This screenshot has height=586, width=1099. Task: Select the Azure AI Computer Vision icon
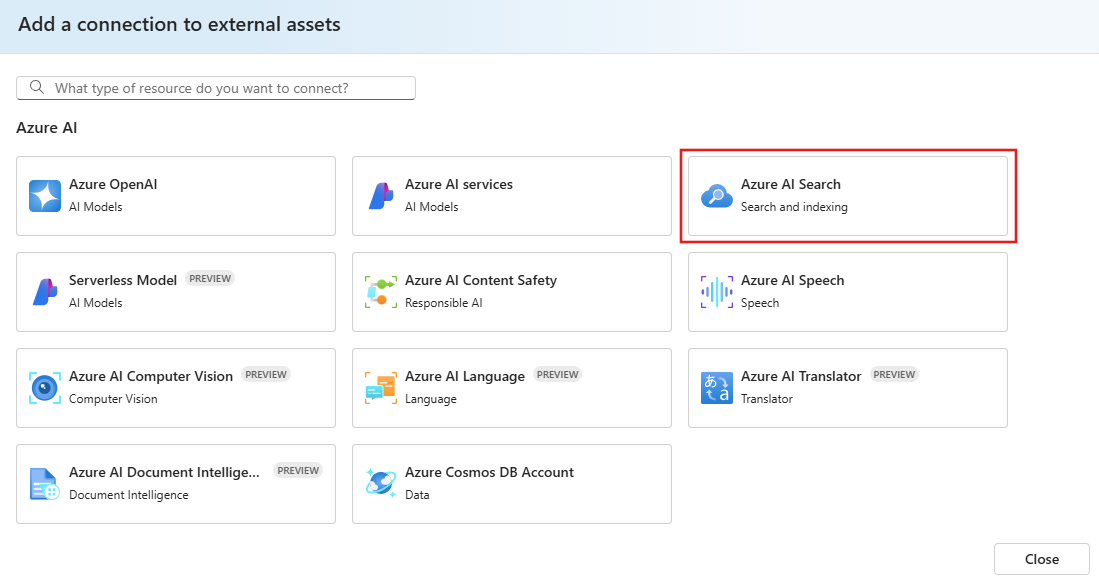coord(44,387)
